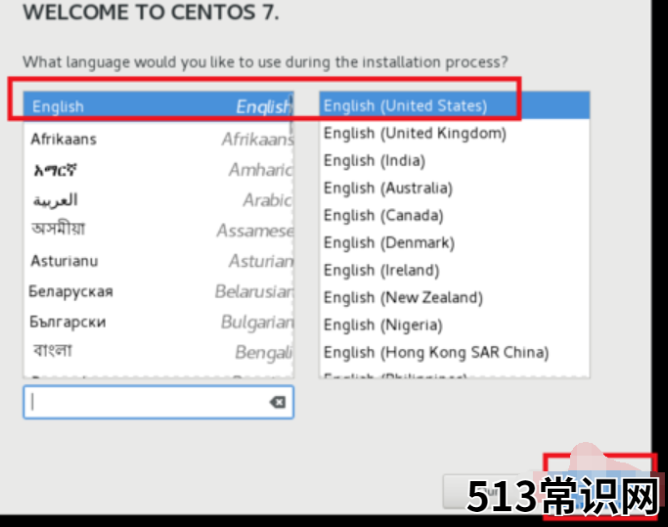
Task: Pick English (Hong Kong SAR China) locale
Action: [x=455, y=352]
